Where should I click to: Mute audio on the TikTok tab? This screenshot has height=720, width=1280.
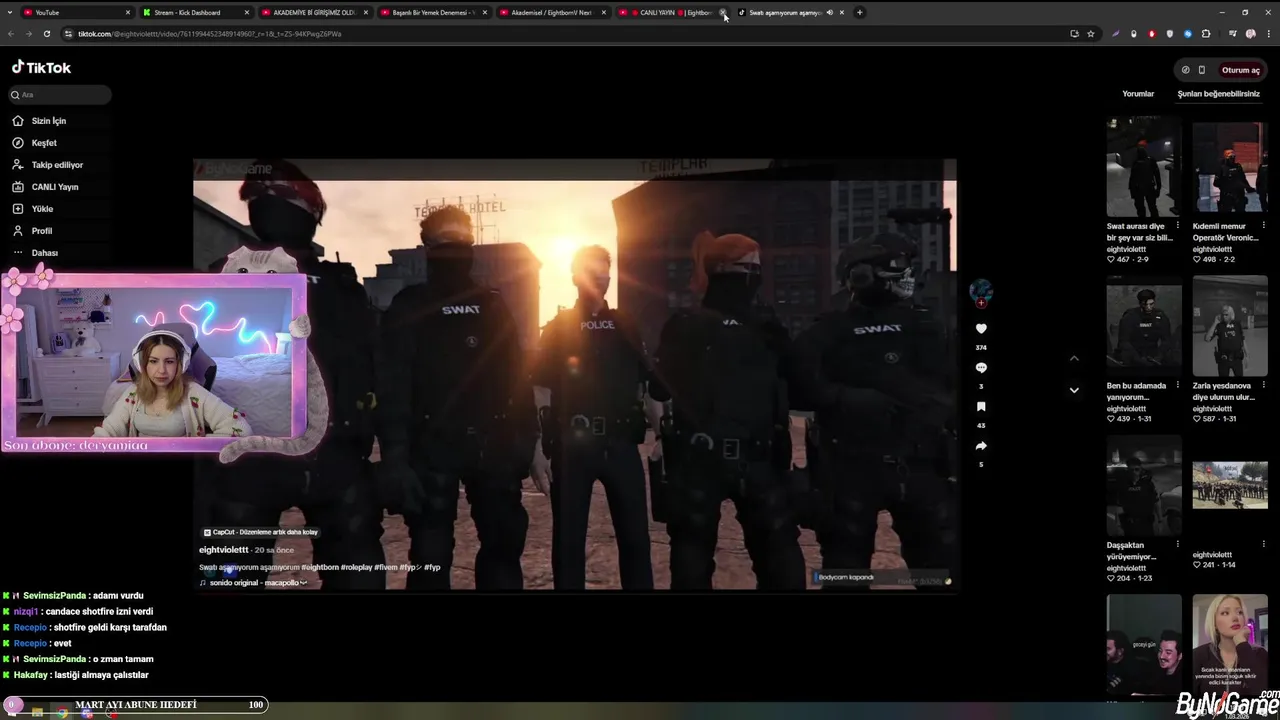829,12
